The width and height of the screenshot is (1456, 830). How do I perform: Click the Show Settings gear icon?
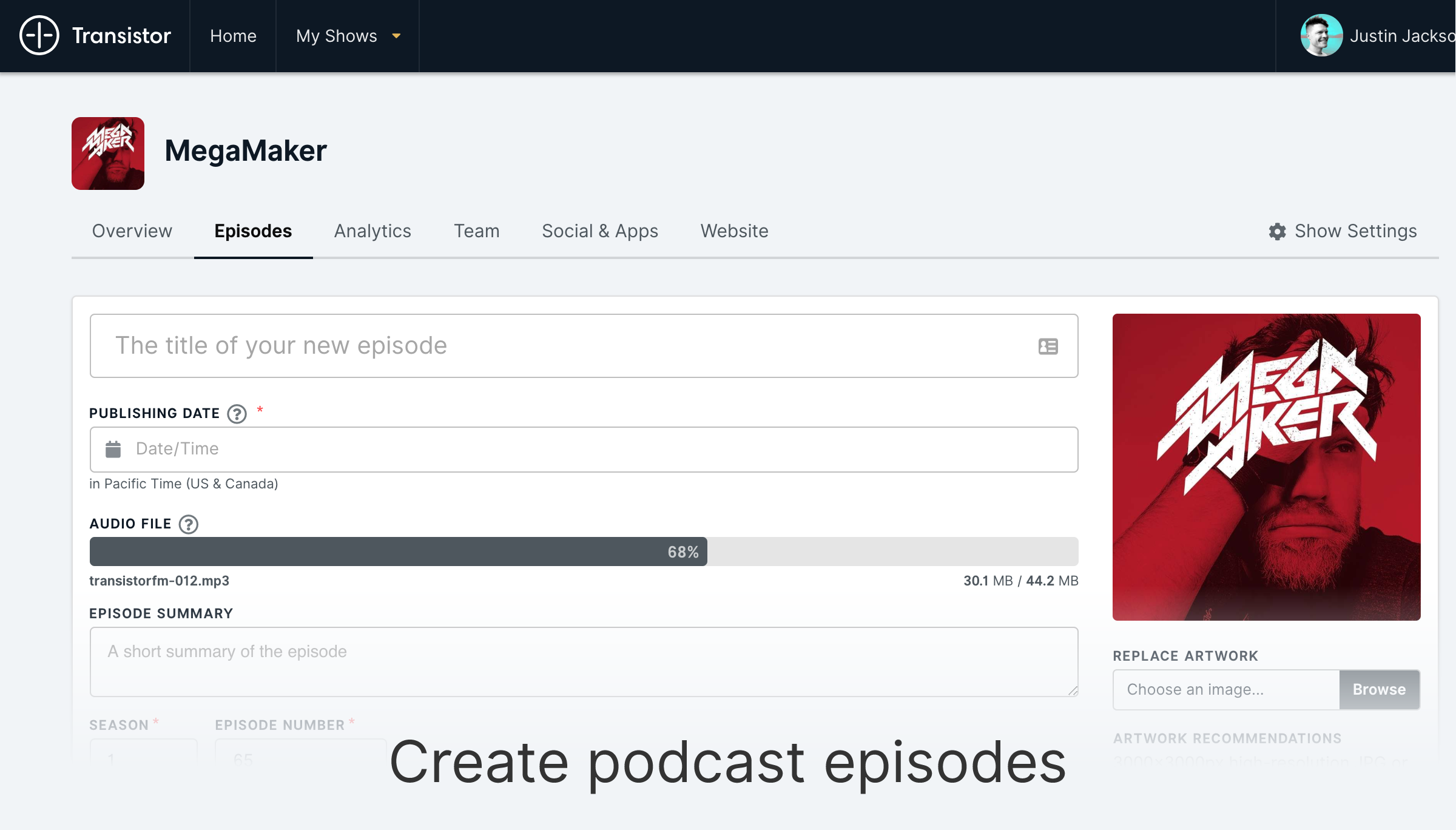coord(1277,231)
